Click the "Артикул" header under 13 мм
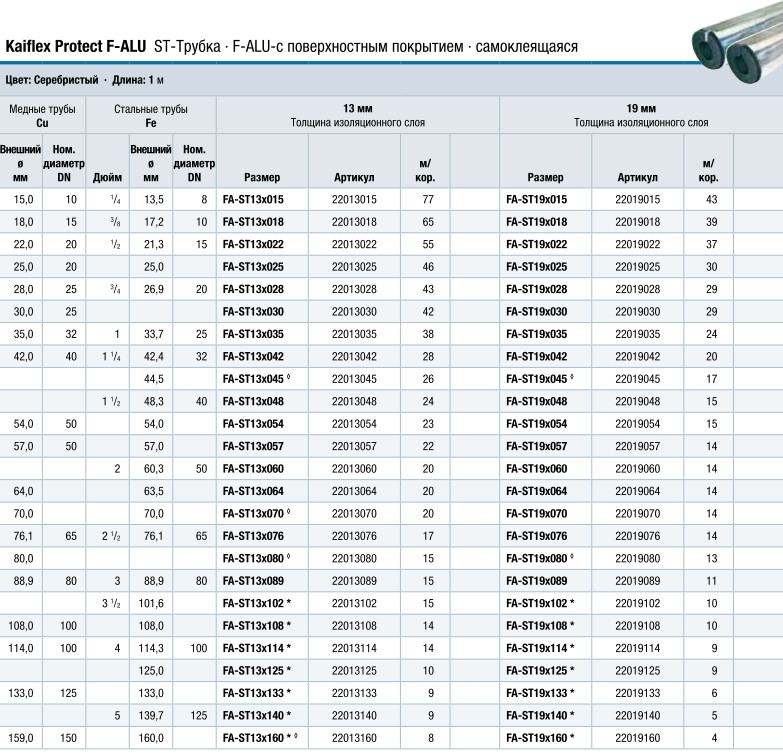 pyautogui.click(x=354, y=177)
